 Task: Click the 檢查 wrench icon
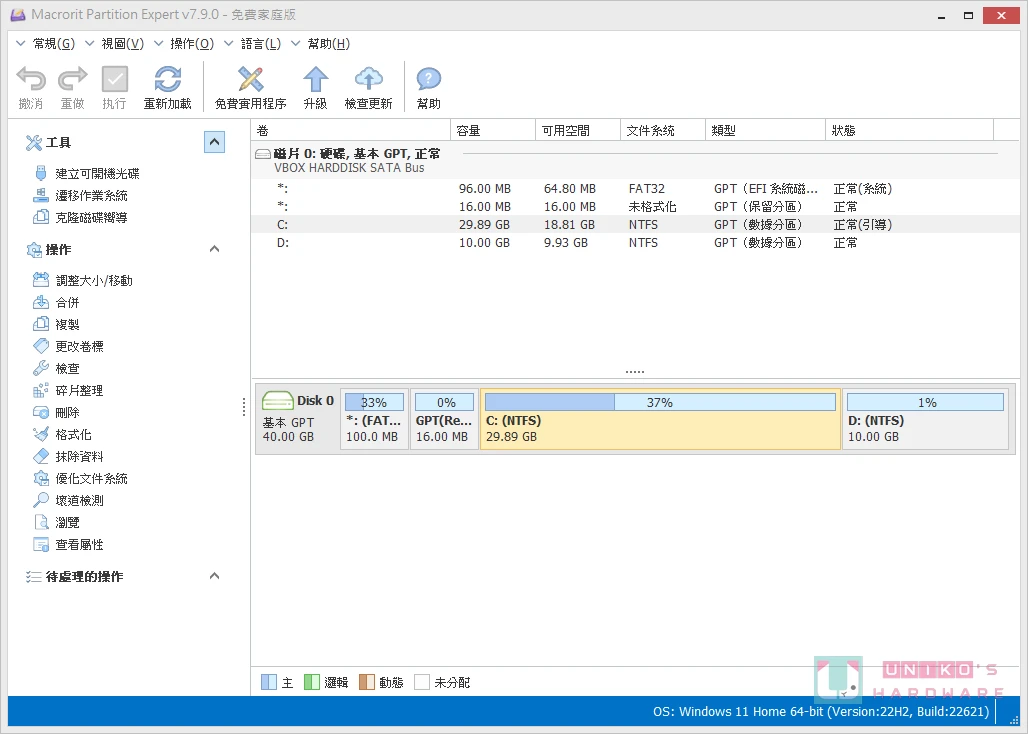[41, 368]
